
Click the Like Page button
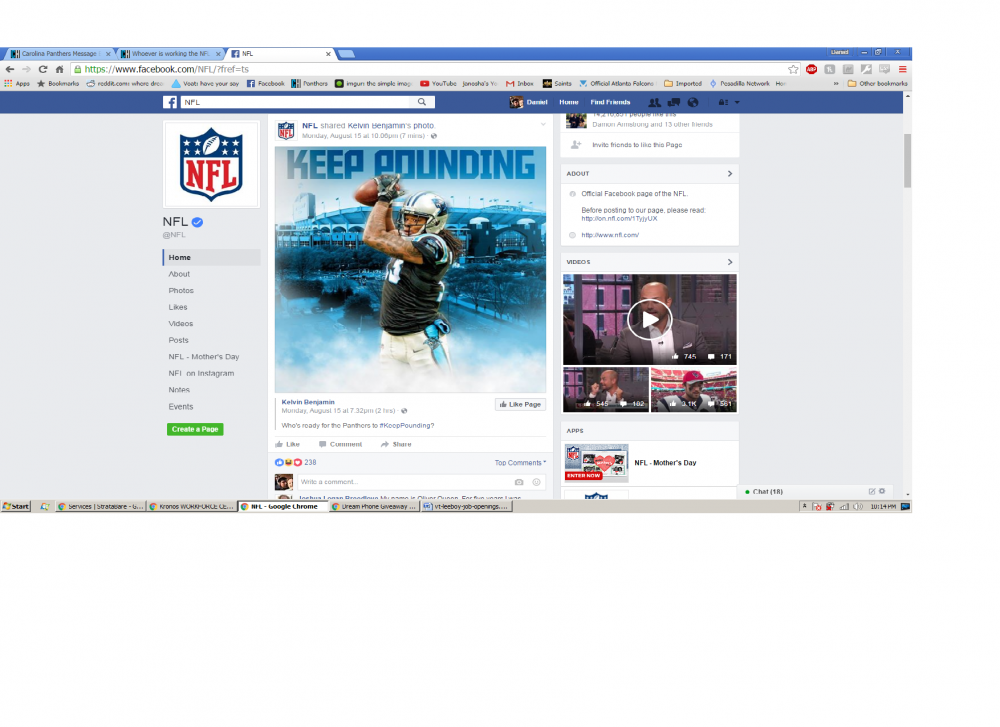point(520,404)
